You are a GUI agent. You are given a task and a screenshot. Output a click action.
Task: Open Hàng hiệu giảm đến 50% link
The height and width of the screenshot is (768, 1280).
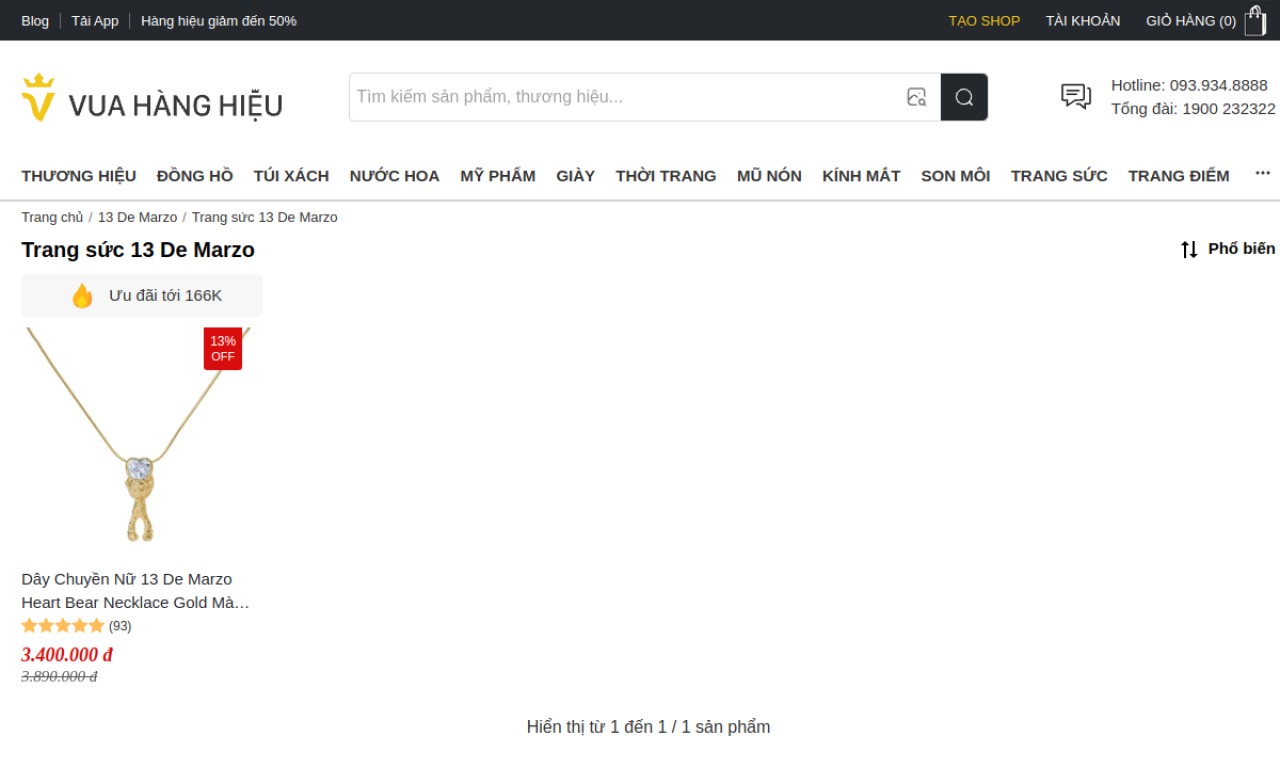[219, 20]
